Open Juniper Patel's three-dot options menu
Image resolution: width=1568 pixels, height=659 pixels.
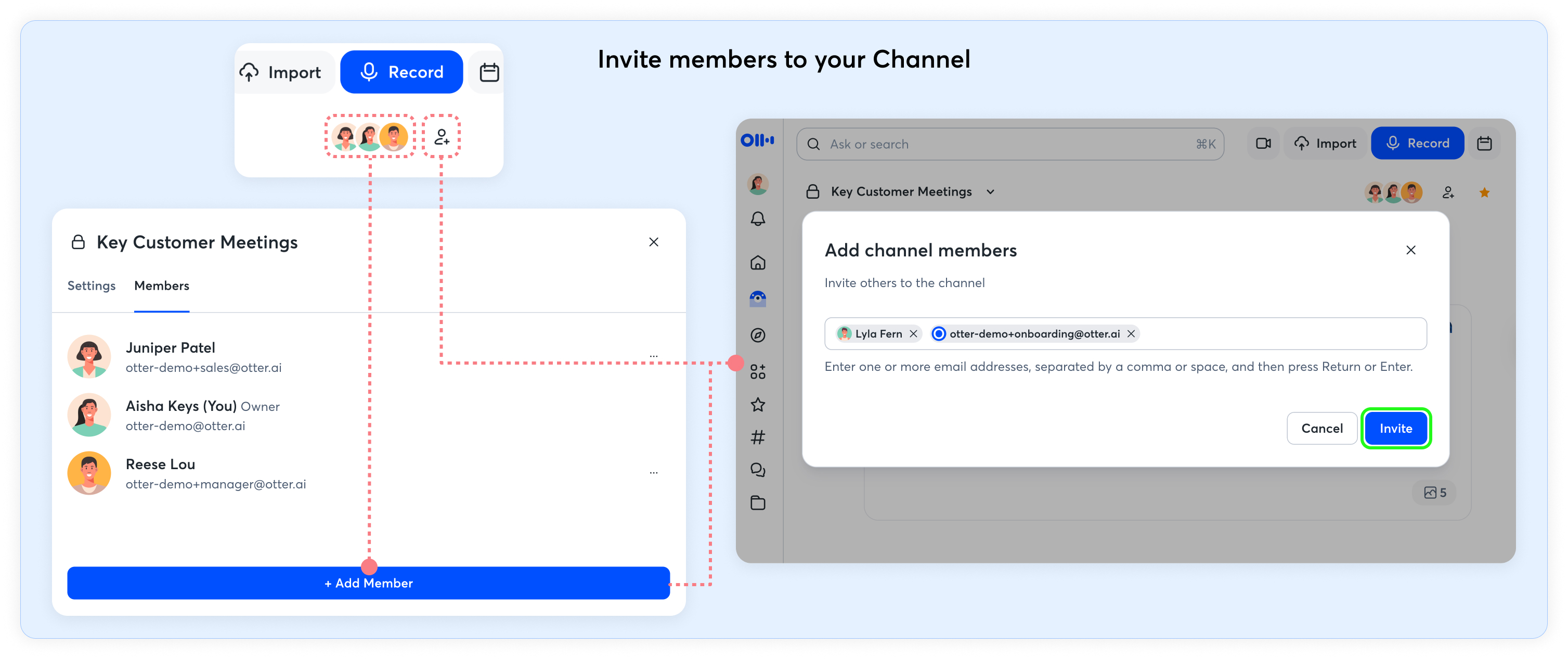pyautogui.click(x=653, y=356)
